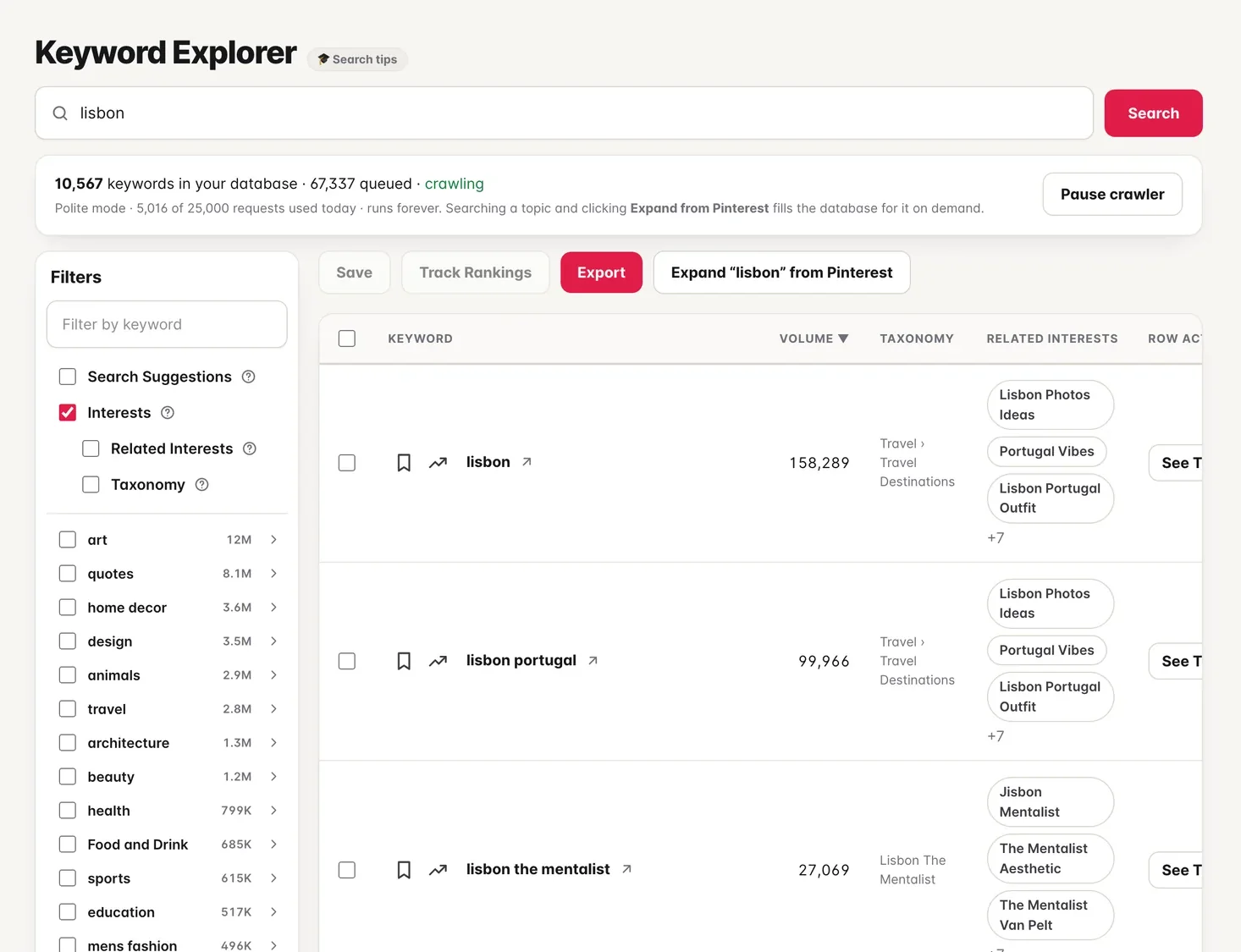Bookmark the lisbon portugal keyword
This screenshot has width=1241, height=952.
[404, 661]
